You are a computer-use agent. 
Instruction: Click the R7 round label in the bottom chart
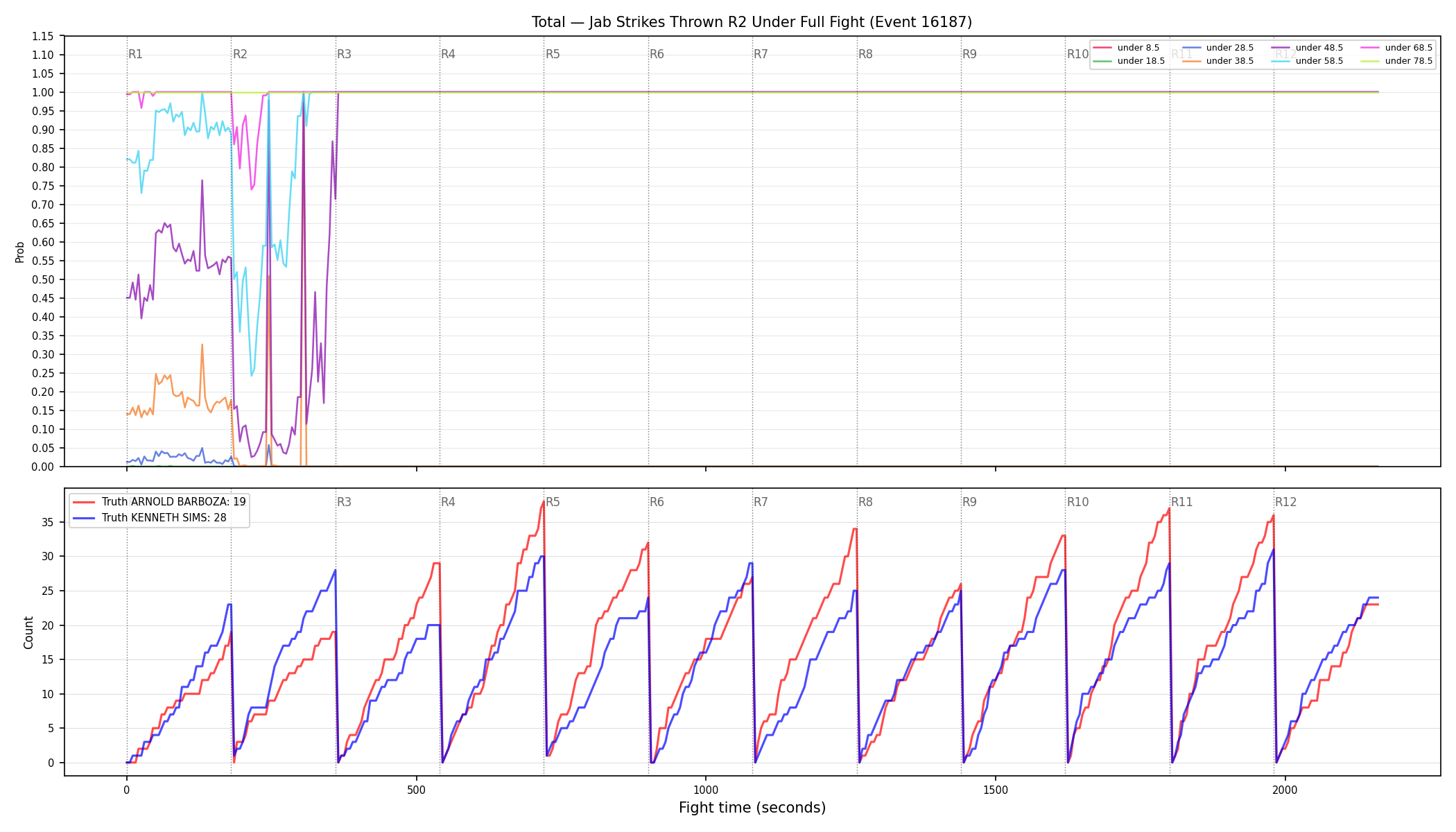pyautogui.click(x=761, y=502)
